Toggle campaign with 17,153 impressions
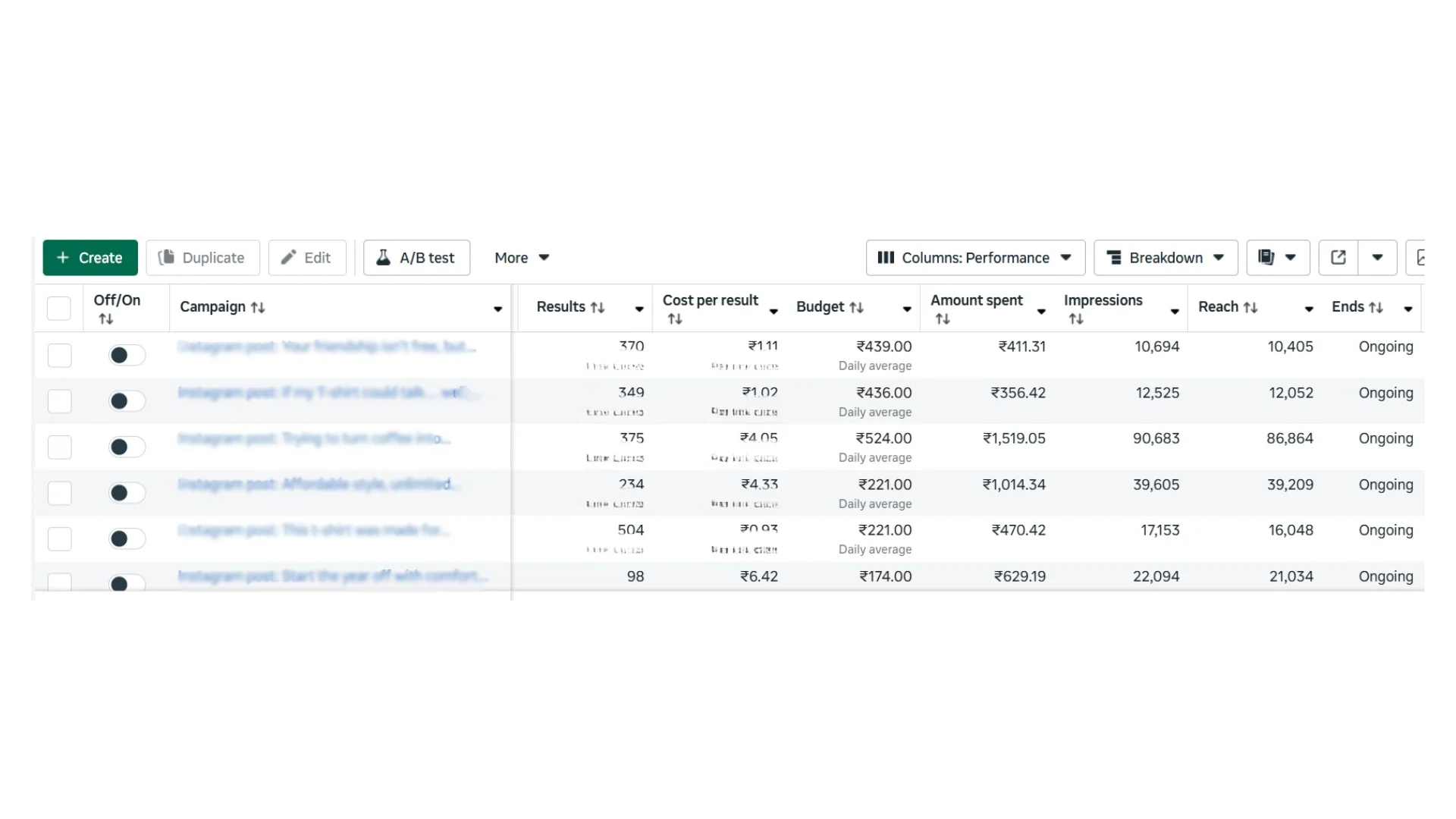This screenshot has width=1456, height=819. (127, 538)
